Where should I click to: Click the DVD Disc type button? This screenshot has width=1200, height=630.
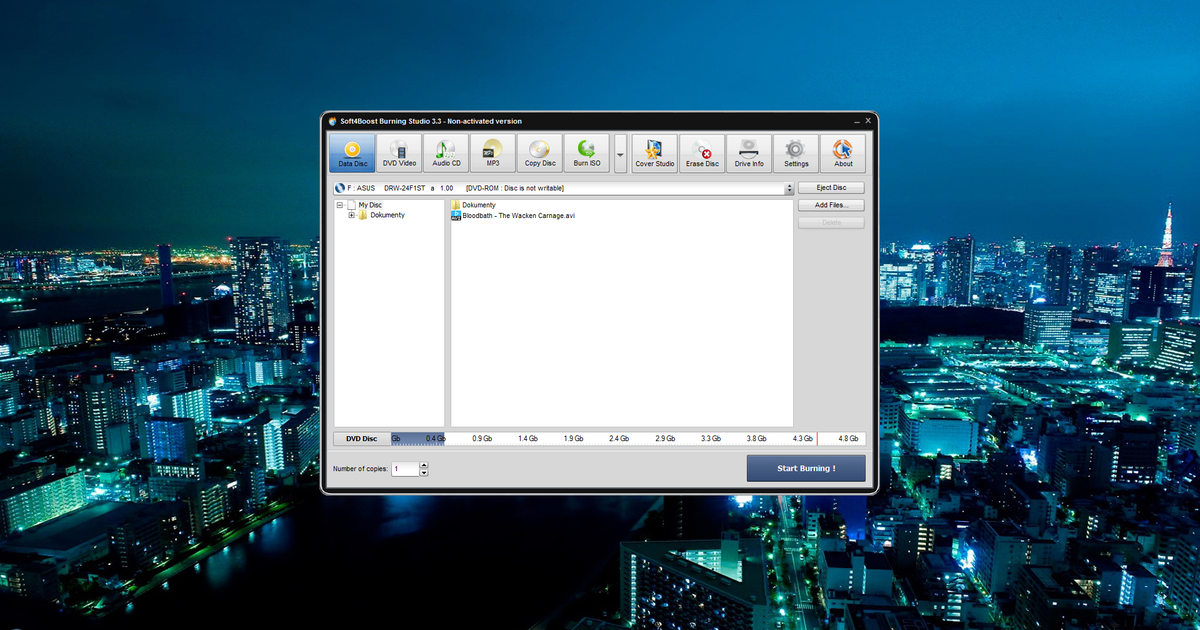tap(362, 439)
